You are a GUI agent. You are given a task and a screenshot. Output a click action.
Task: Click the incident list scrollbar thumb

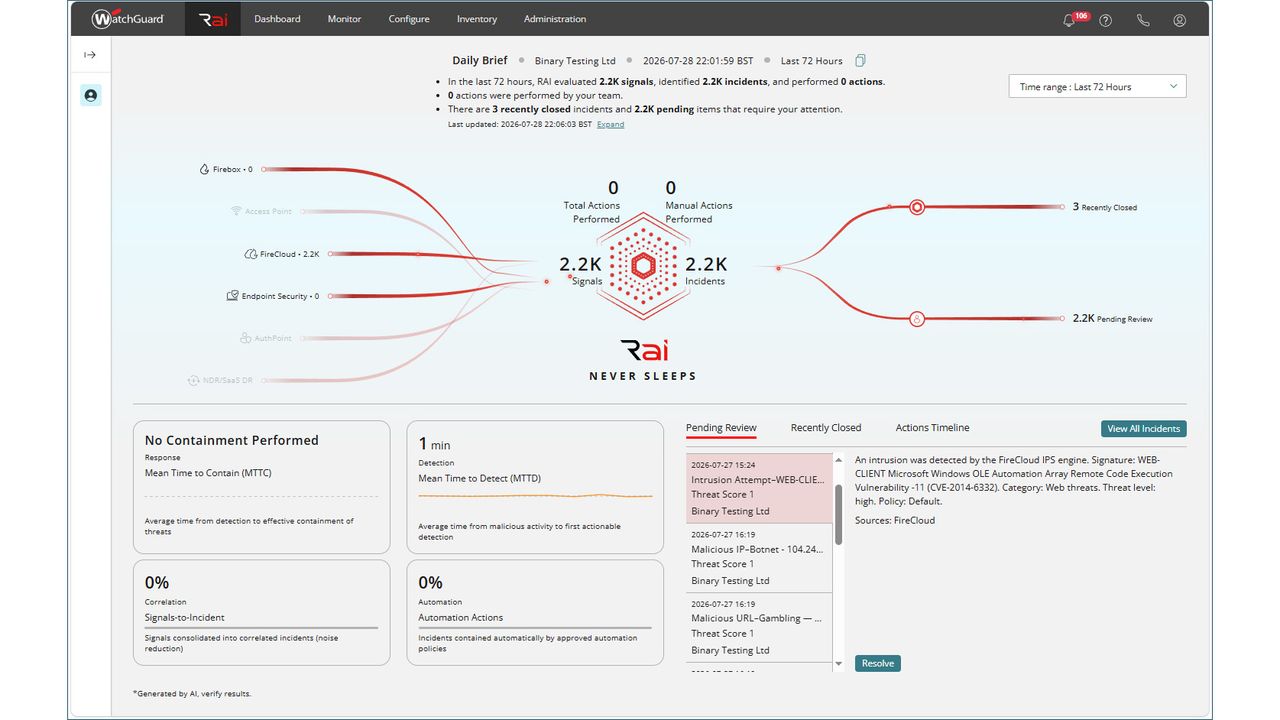(838, 514)
